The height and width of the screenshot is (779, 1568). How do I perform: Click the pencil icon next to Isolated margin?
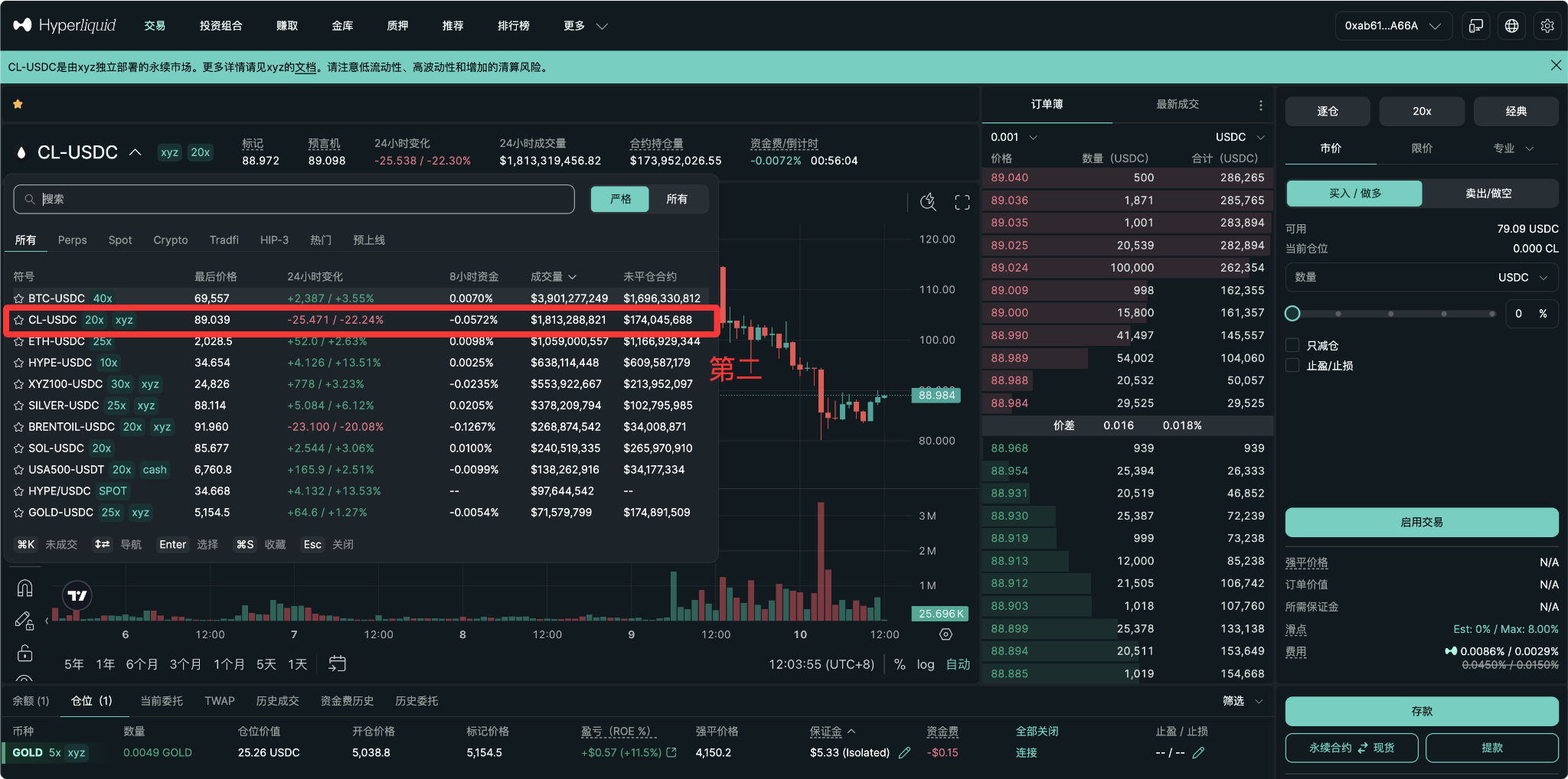pos(904,752)
